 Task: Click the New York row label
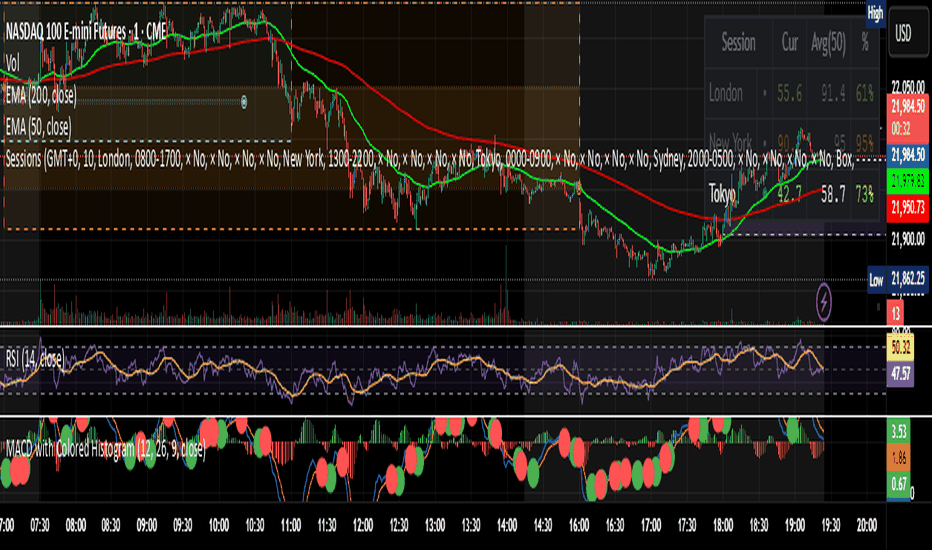730,143
